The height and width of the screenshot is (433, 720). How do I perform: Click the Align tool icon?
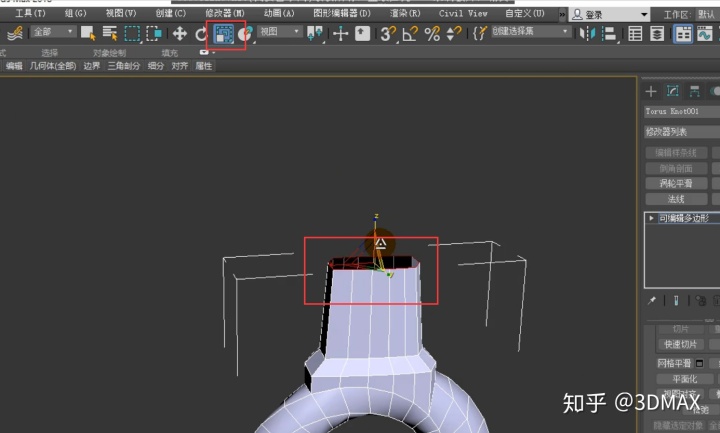(609, 34)
